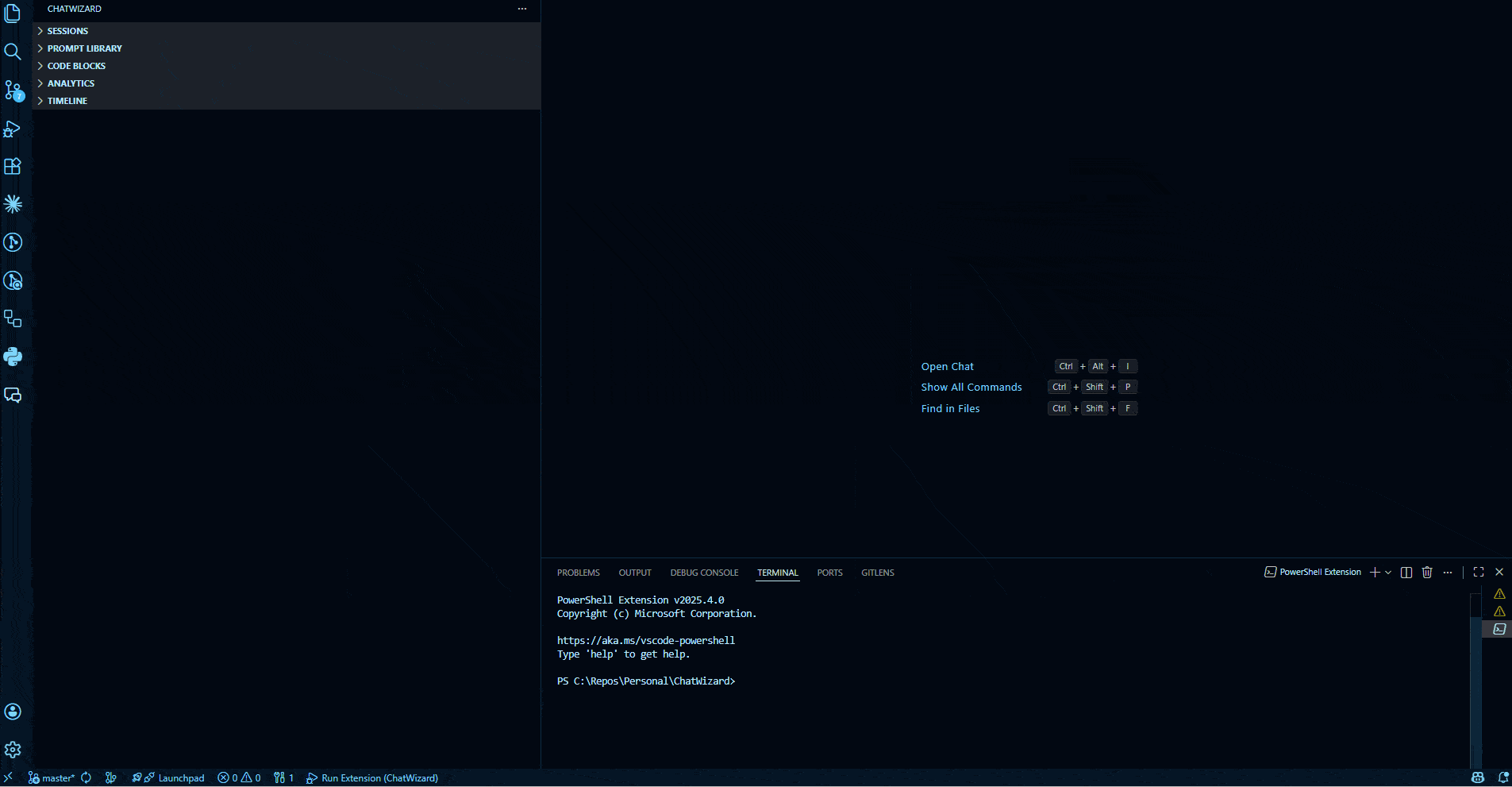Viewport: 1512px width, 787px height.
Task: Click the remote window icon in status bar
Action: (x=9, y=777)
